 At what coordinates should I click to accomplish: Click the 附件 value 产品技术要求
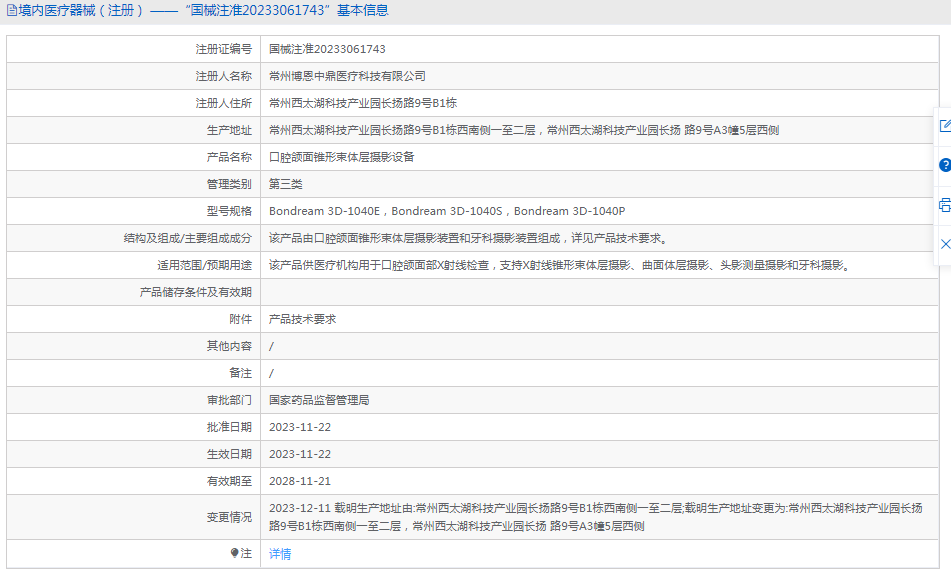coord(302,319)
